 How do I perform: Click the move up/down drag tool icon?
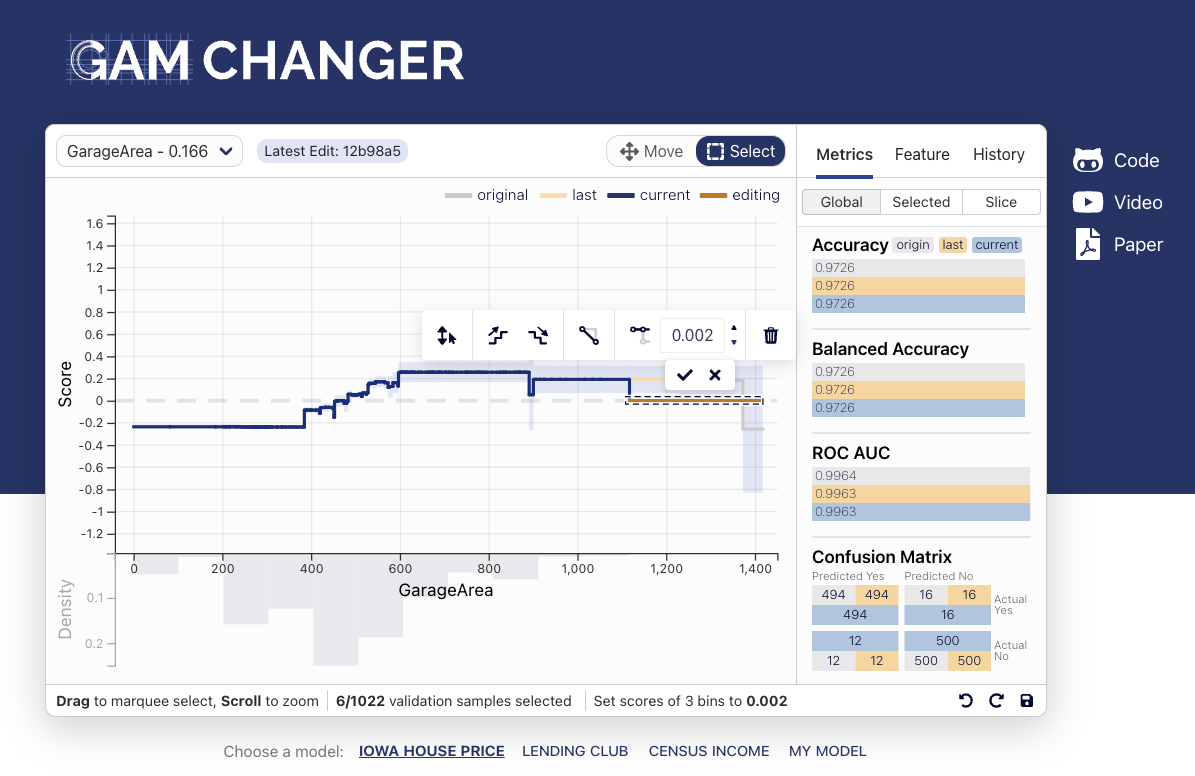pyautogui.click(x=447, y=336)
